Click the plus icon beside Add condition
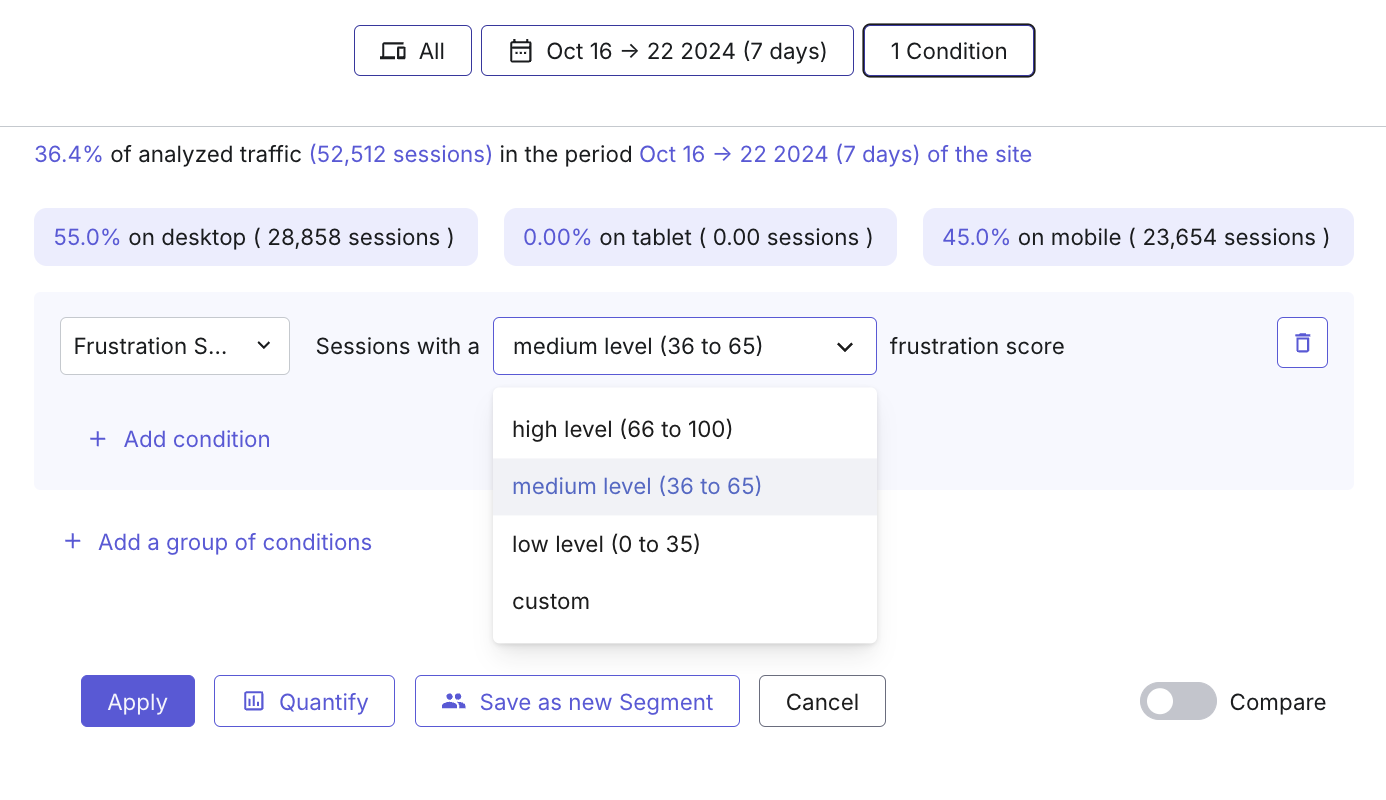 98,439
